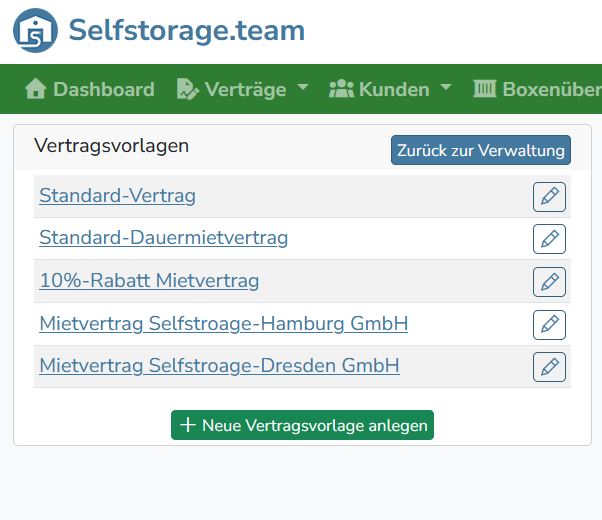Click the Selfstorage.team title text
The image size is (602, 520).
point(186,31)
